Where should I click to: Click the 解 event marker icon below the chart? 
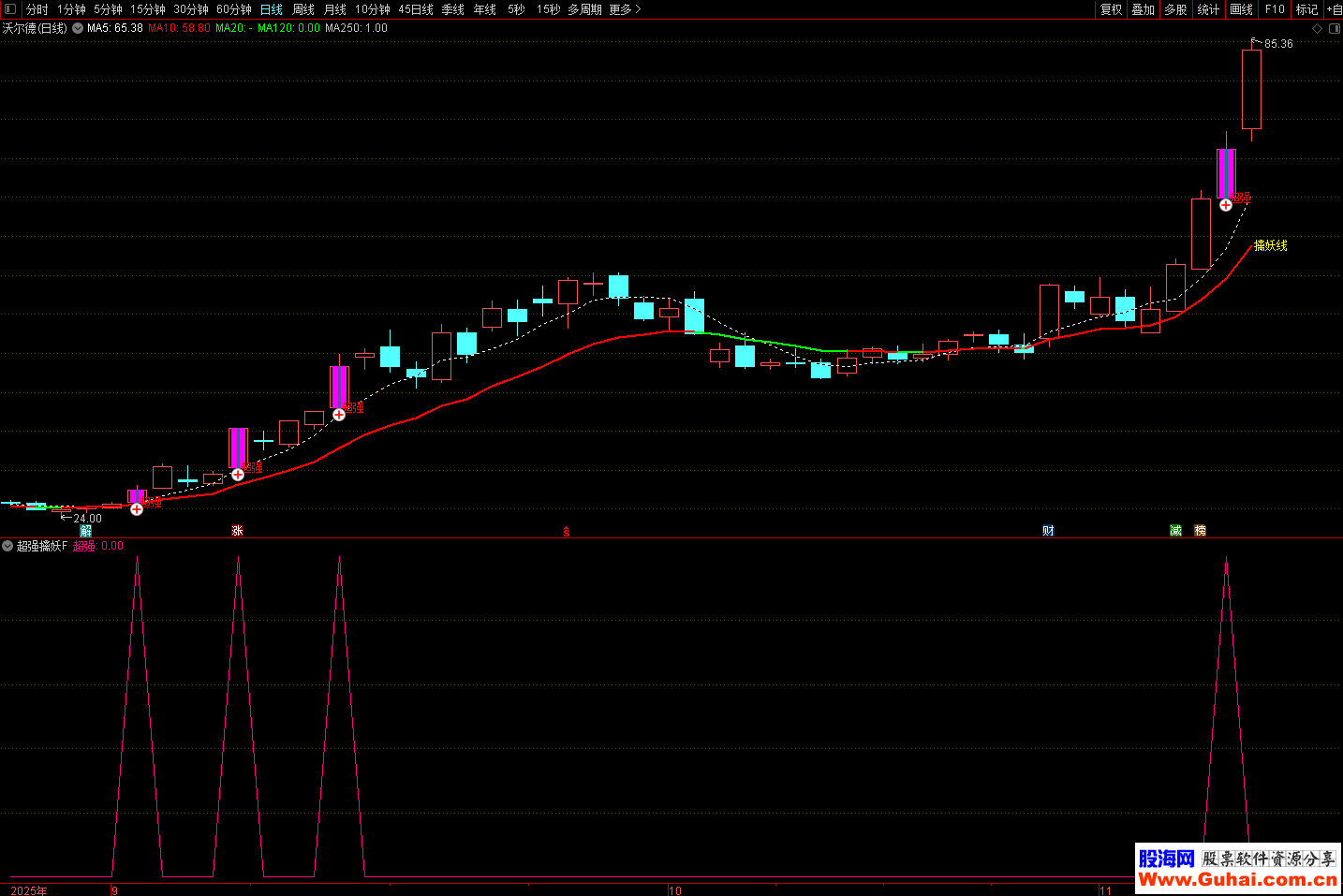tap(86, 531)
